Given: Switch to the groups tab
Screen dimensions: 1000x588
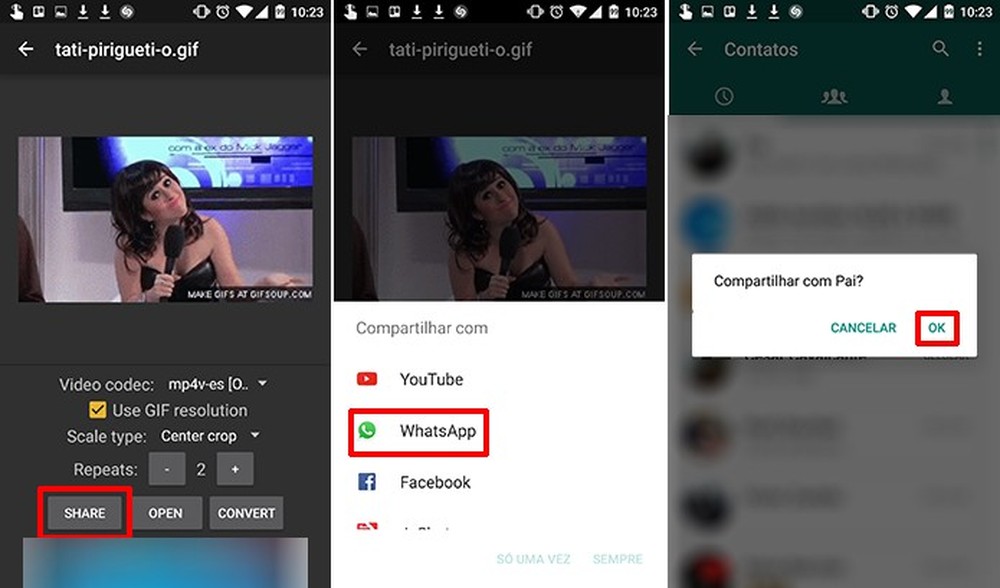Looking at the screenshot, I should [833, 97].
